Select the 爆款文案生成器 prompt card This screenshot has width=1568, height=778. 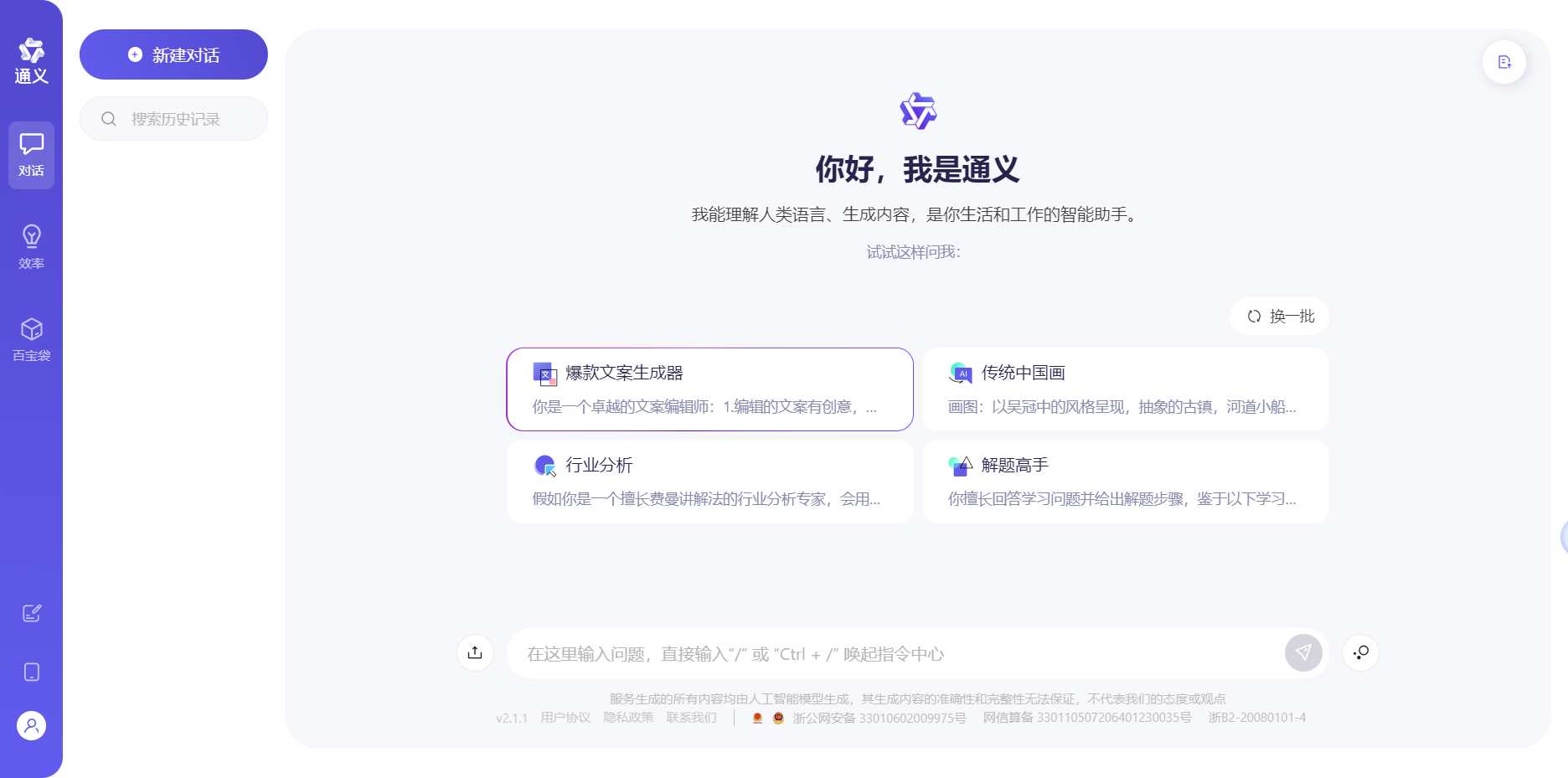tap(709, 389)
